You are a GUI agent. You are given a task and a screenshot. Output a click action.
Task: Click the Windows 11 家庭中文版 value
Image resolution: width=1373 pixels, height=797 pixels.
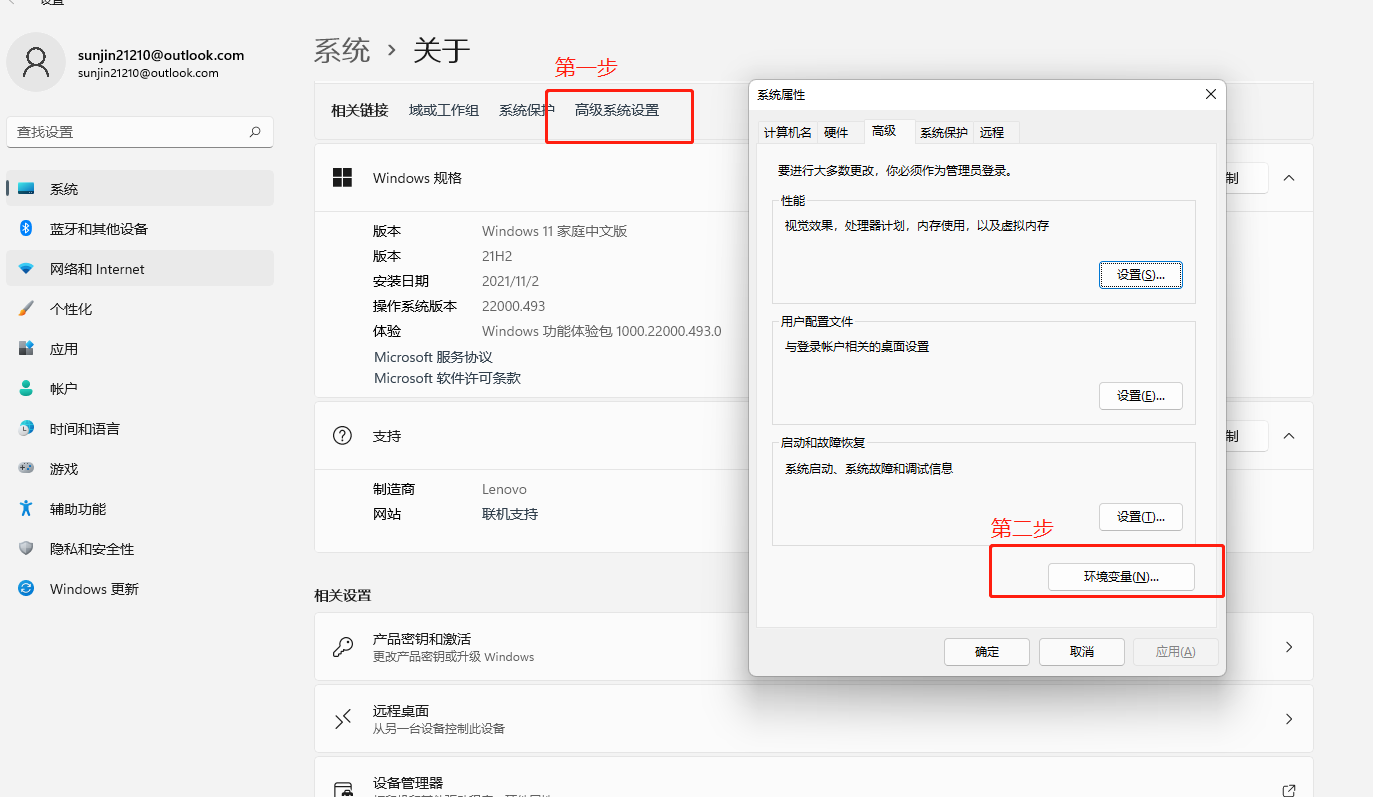[555, 231]
